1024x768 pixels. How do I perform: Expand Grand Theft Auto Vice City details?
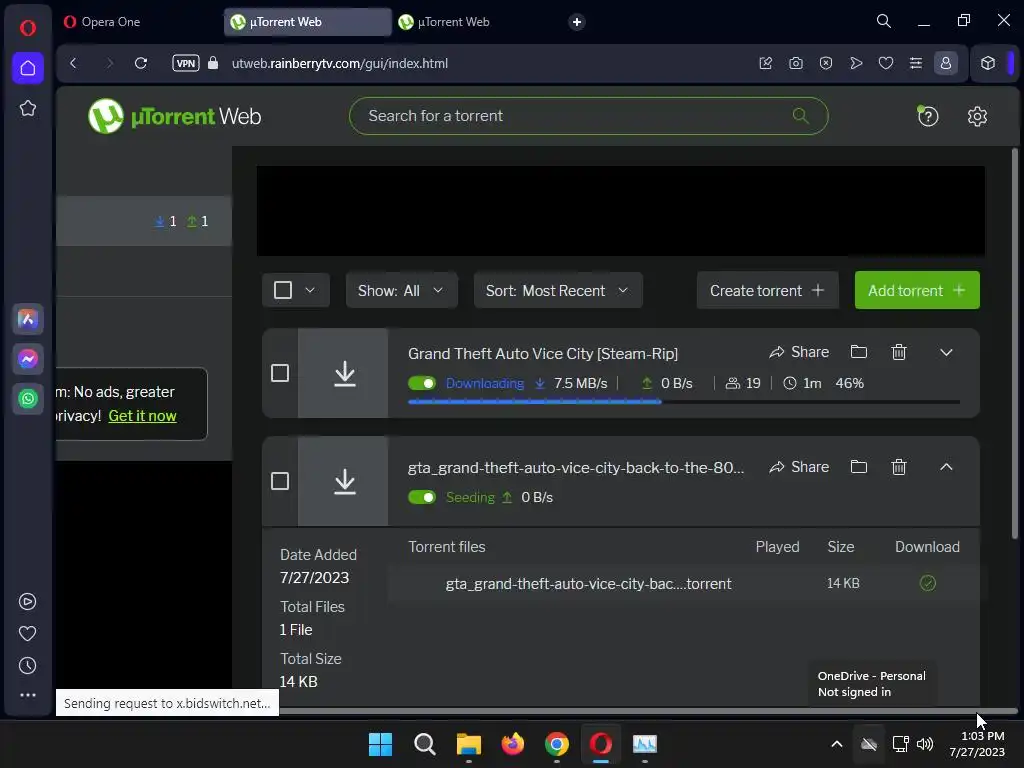click(946, 352)
